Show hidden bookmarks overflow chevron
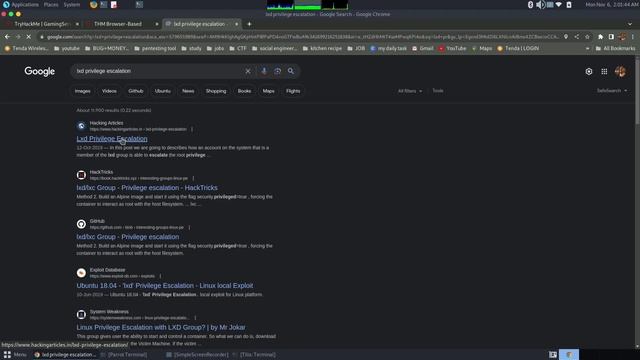The width and height of the screenshot is (640, 360). pos(587,49)
